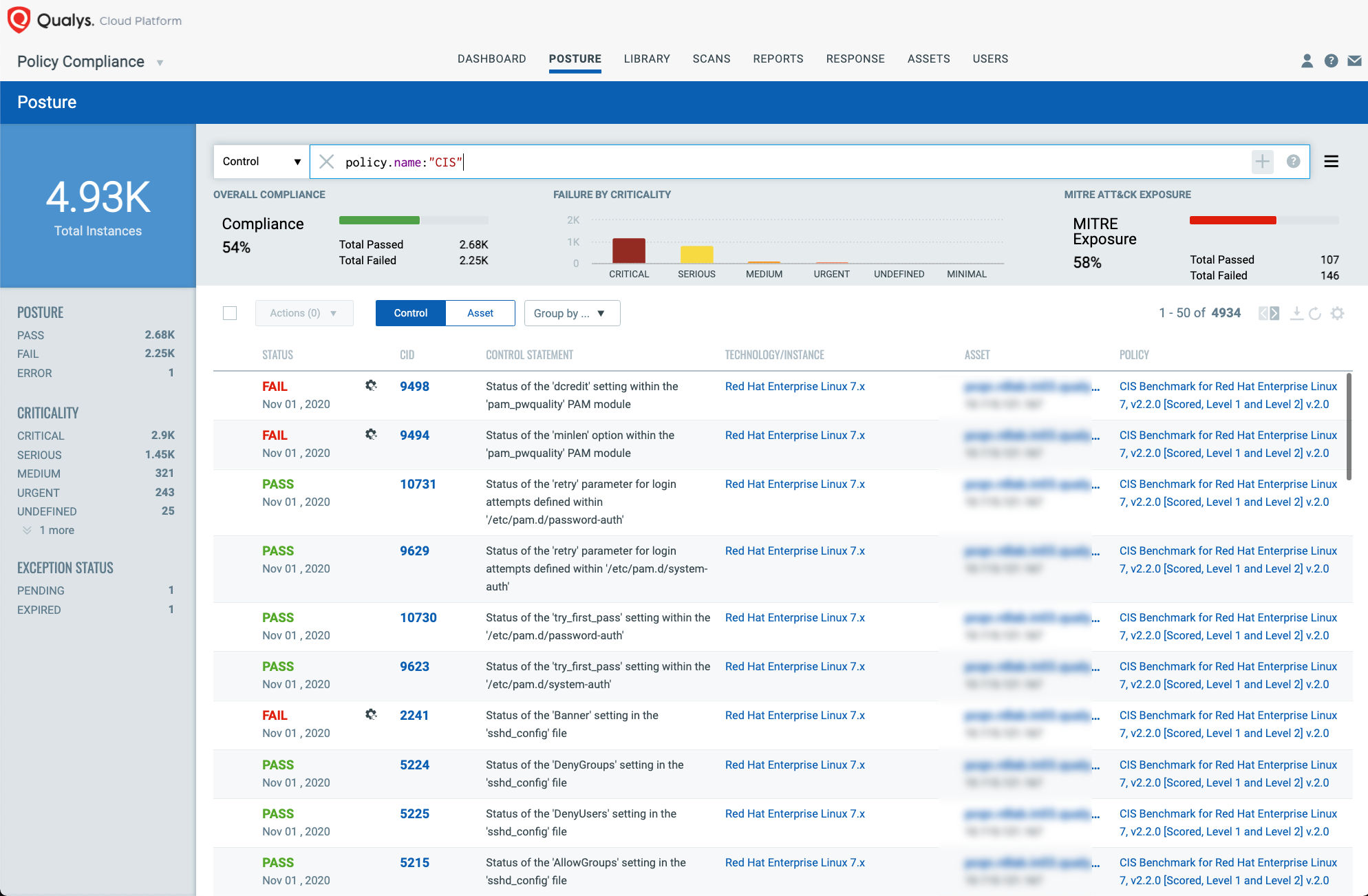Open the Actions (0) dropdown
The height and width of the screenshot is (896, 1368).
(x=304, y=313)
